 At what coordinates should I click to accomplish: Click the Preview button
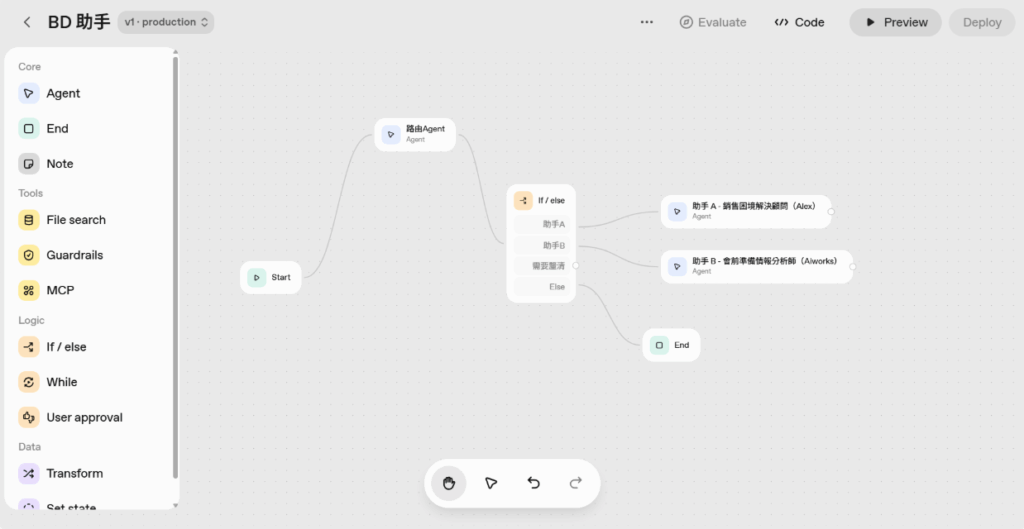[x=895, y=22]
